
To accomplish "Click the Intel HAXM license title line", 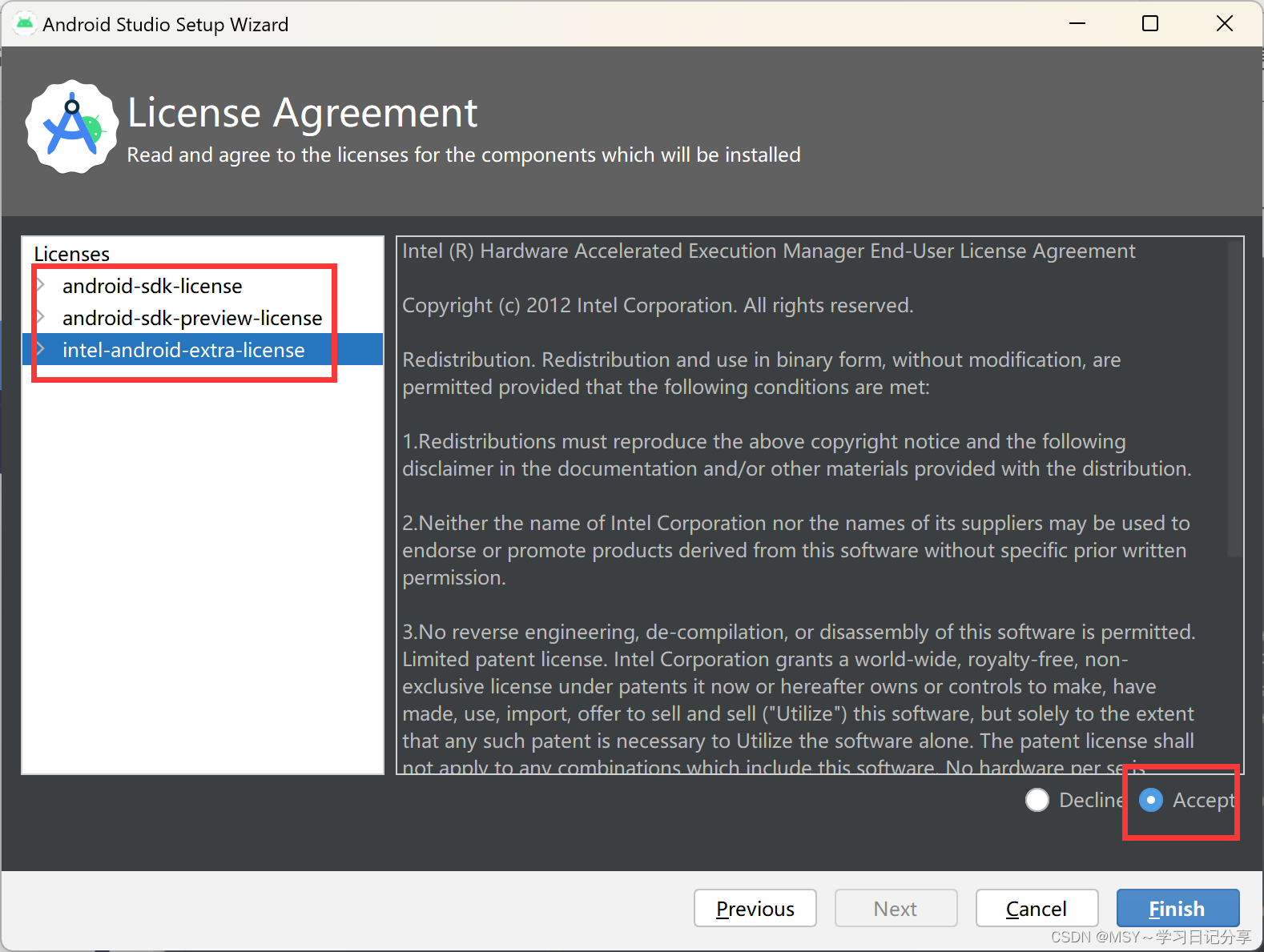I will click(x=768, y=251).
